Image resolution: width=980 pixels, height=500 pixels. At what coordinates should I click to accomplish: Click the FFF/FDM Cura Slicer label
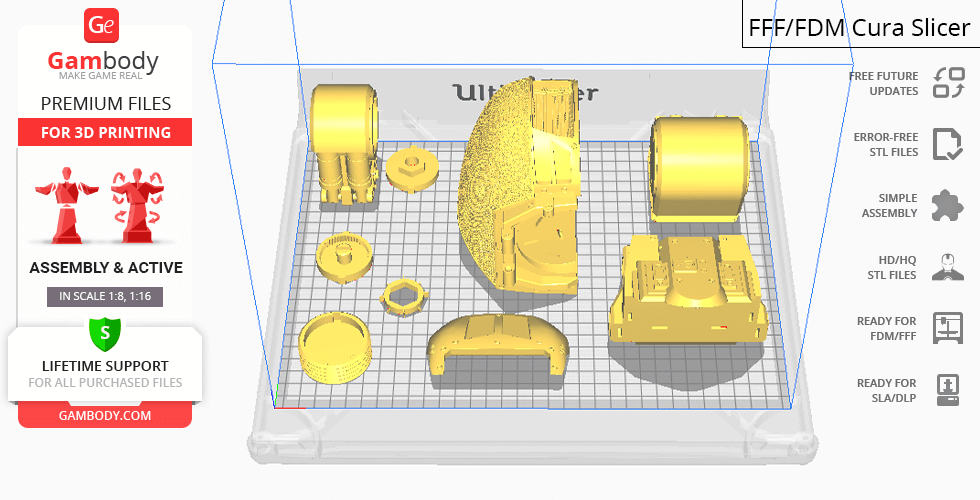859,26
